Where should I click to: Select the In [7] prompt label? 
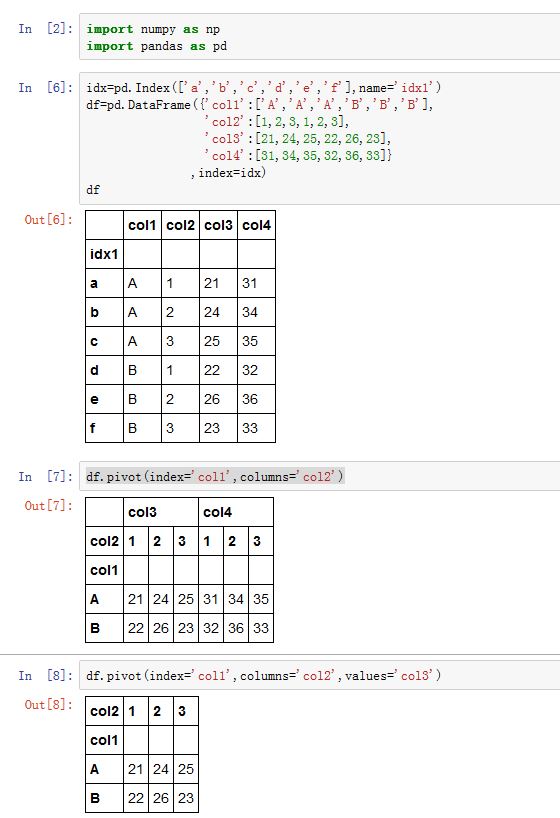click(x=45, y=476)
